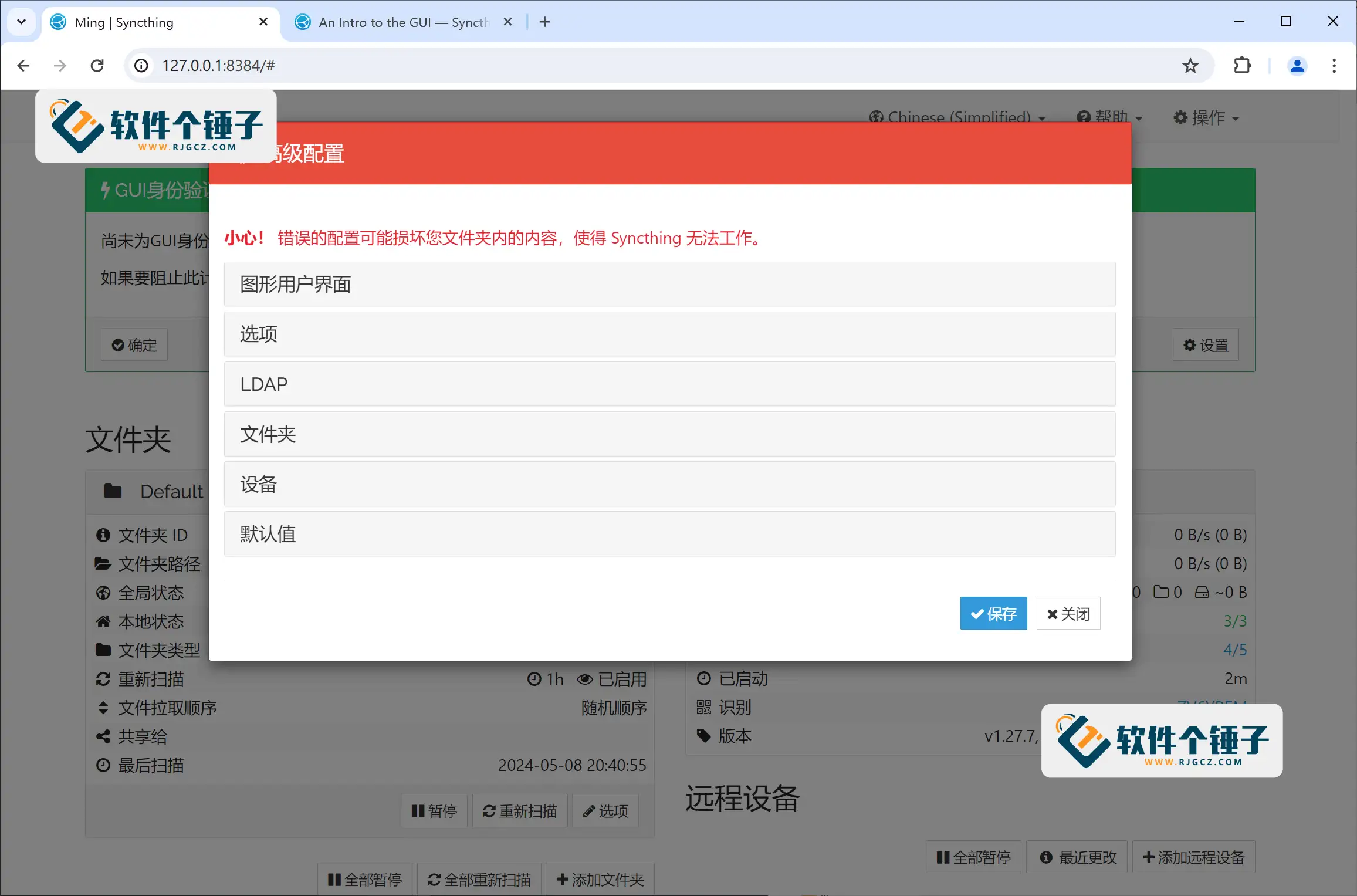Expand the 图形用户界面 section
Screen dimensions: 1357x896
click(x=669, y=284)
